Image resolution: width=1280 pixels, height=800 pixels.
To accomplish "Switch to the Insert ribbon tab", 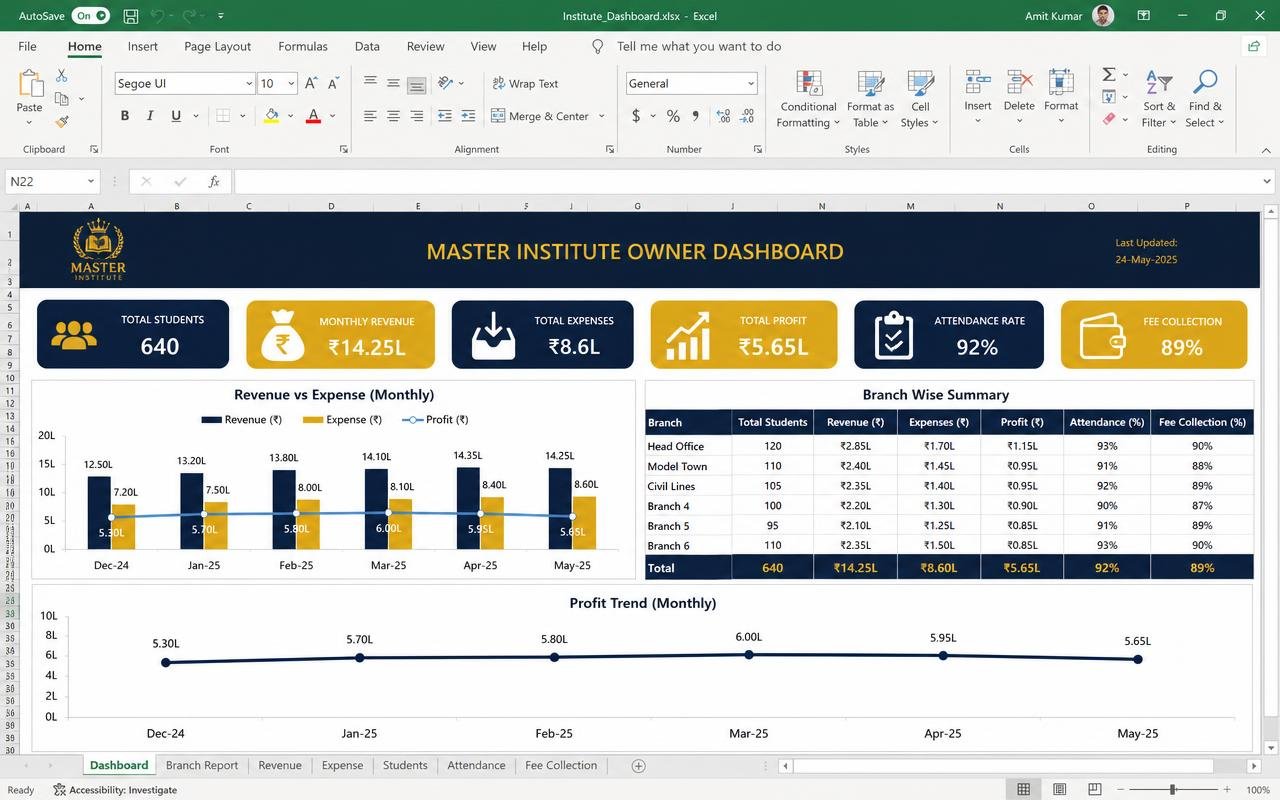I will (143, 46).
